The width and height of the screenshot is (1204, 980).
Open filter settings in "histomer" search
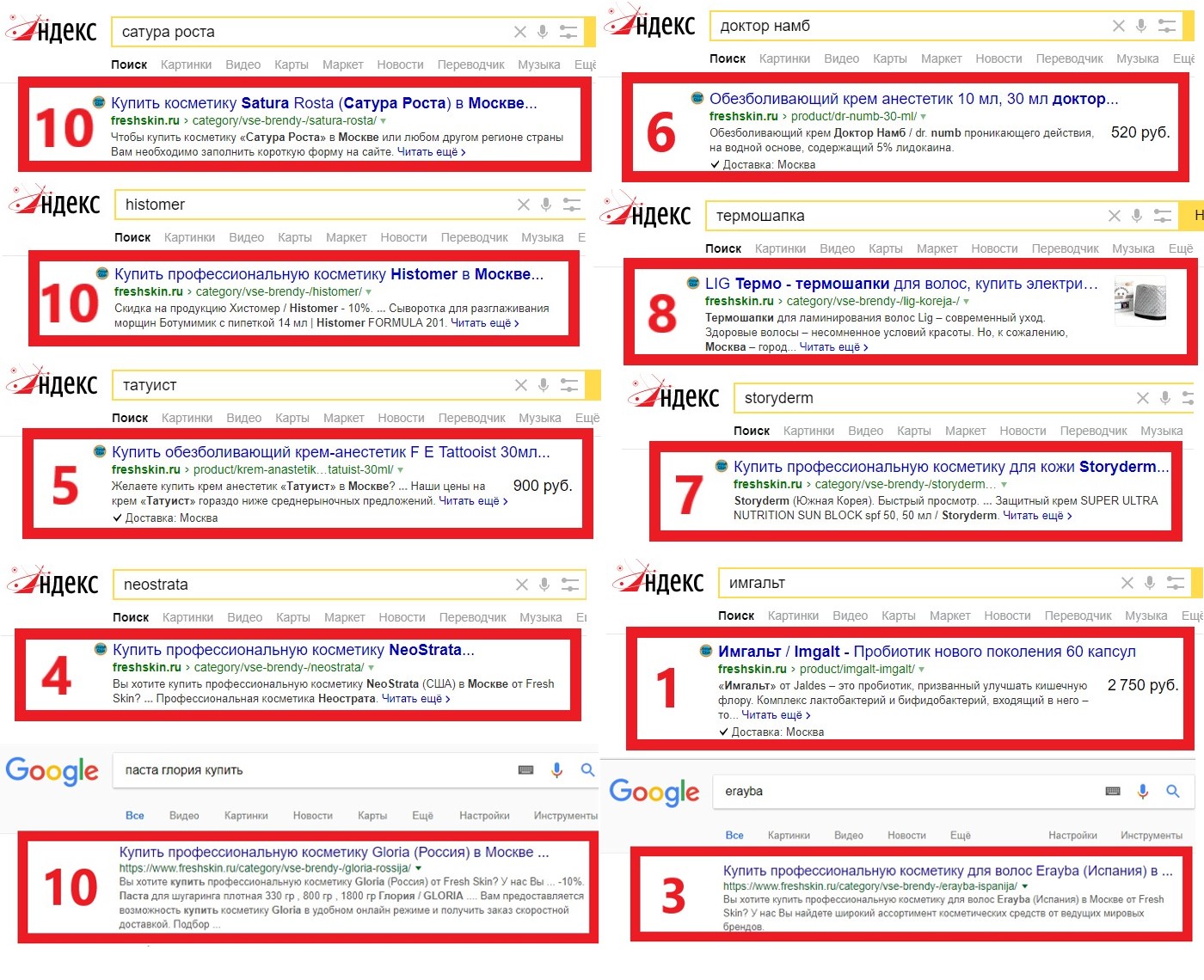572,205
